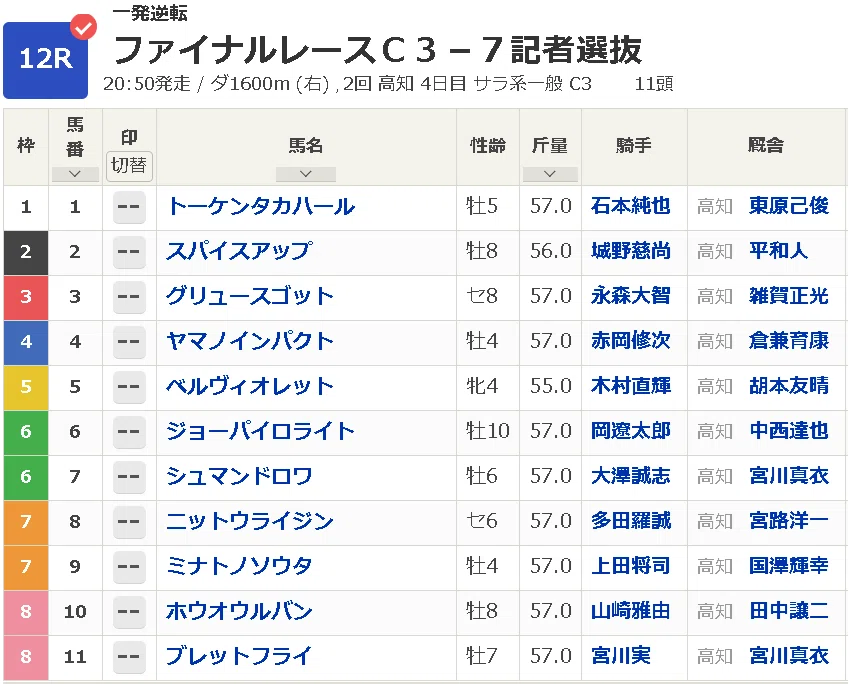Open the 12R race number badge
Screen dimensions: 849x684
(45, 60)
